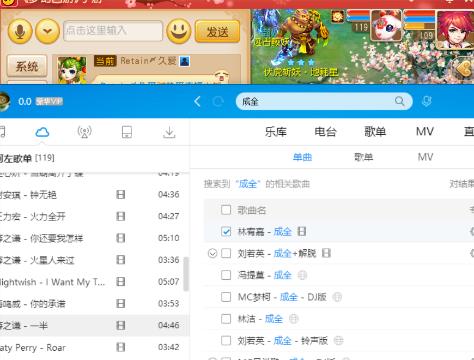Click MV icon on 你的承诺 row
Screen dimensions: 474x360
121,303
